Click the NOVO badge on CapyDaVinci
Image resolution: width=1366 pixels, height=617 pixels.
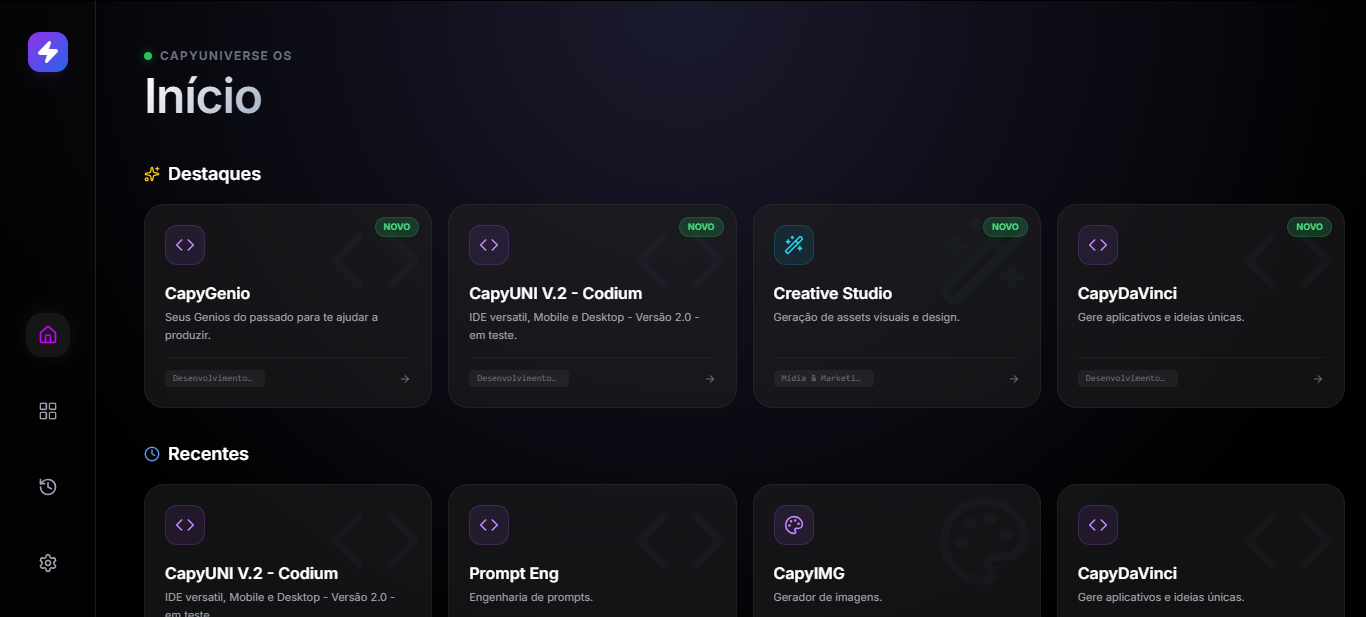tap(1309, 226)
